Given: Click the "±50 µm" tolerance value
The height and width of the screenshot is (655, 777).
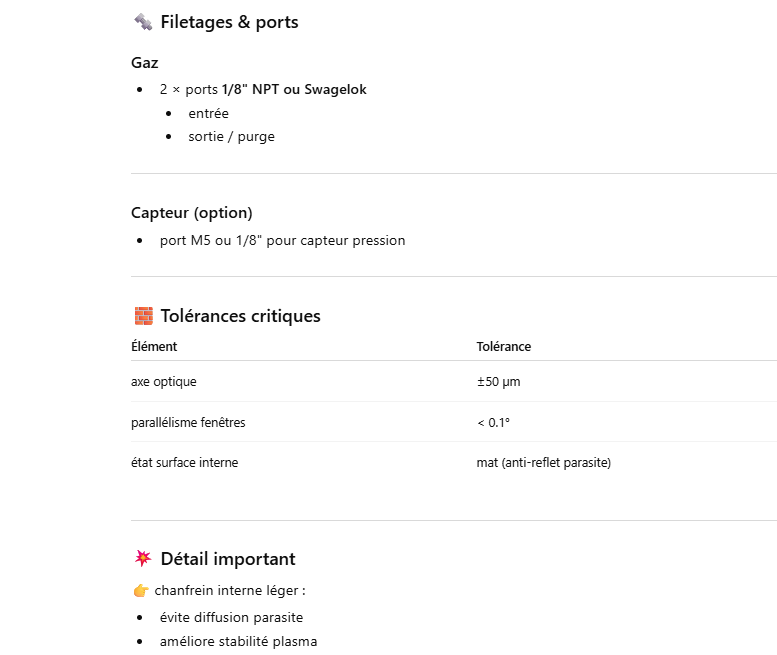Looking at the screenshot, I should click(498, 382).
